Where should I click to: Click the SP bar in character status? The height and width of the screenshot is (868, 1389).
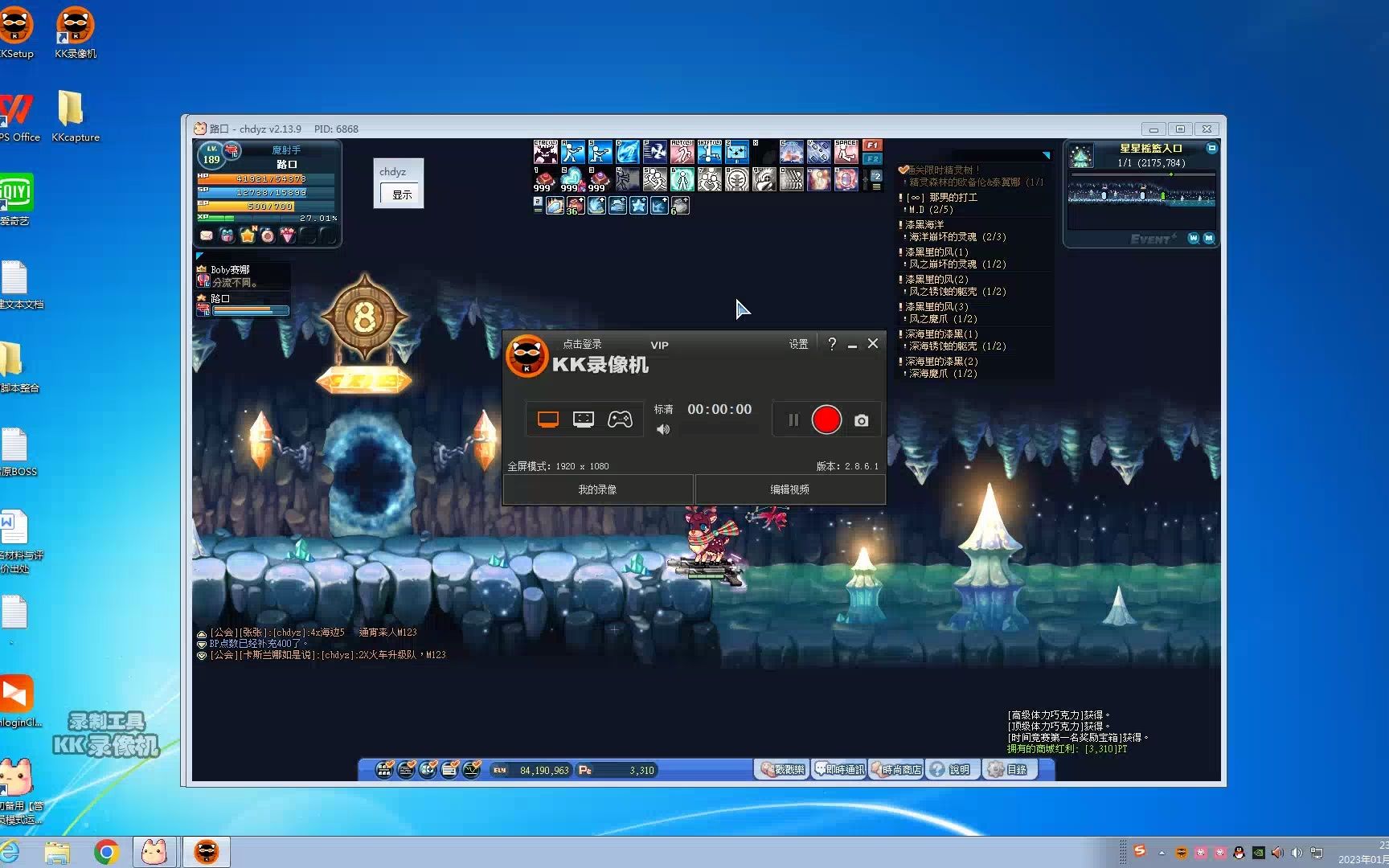[265, 192]
